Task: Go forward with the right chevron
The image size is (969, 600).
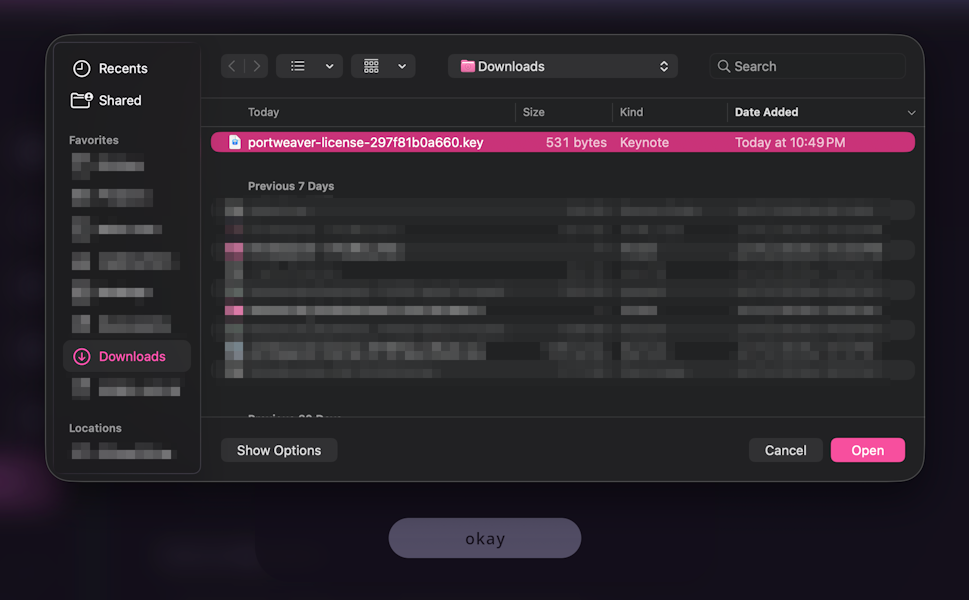Action: pyautogui.click(x=256, y=66)
